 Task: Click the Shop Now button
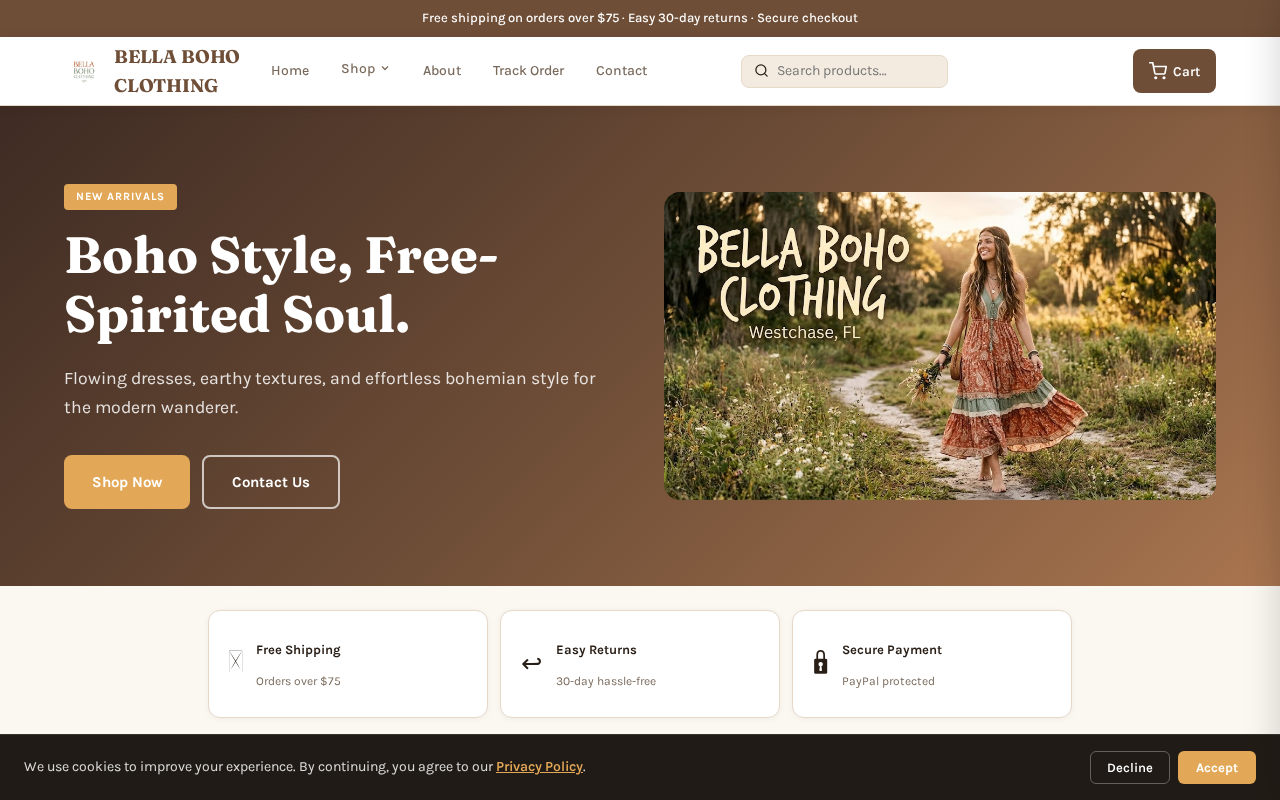click(x=127, y=482)
